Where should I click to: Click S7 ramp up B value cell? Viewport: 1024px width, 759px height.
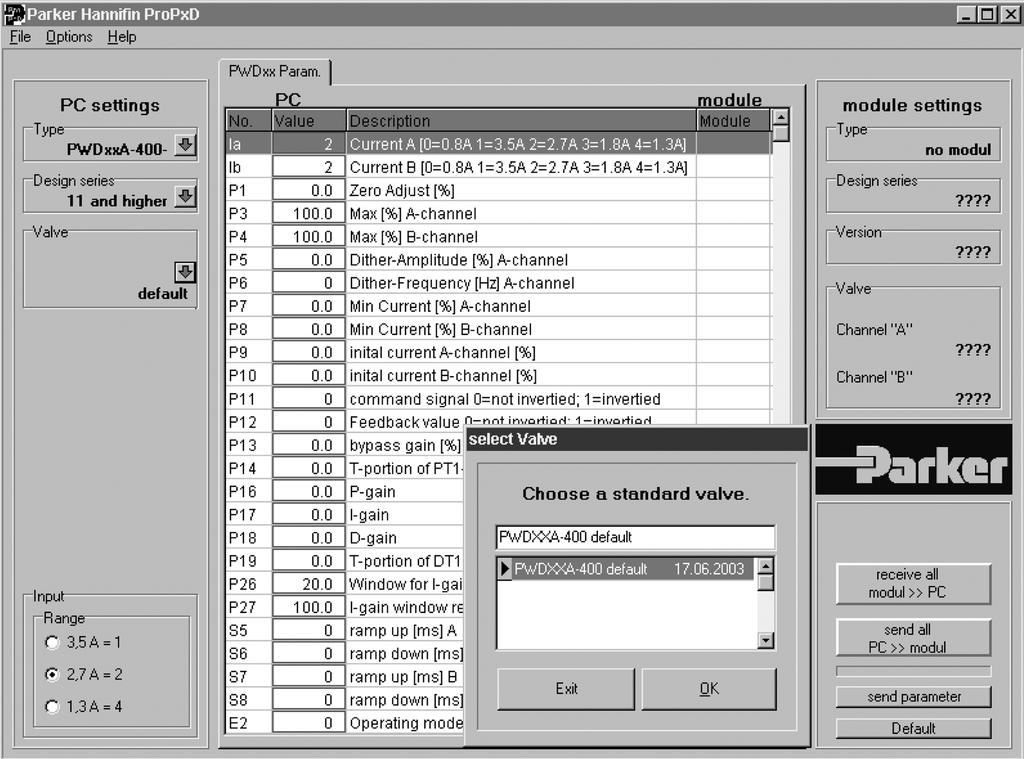[308, 677]
